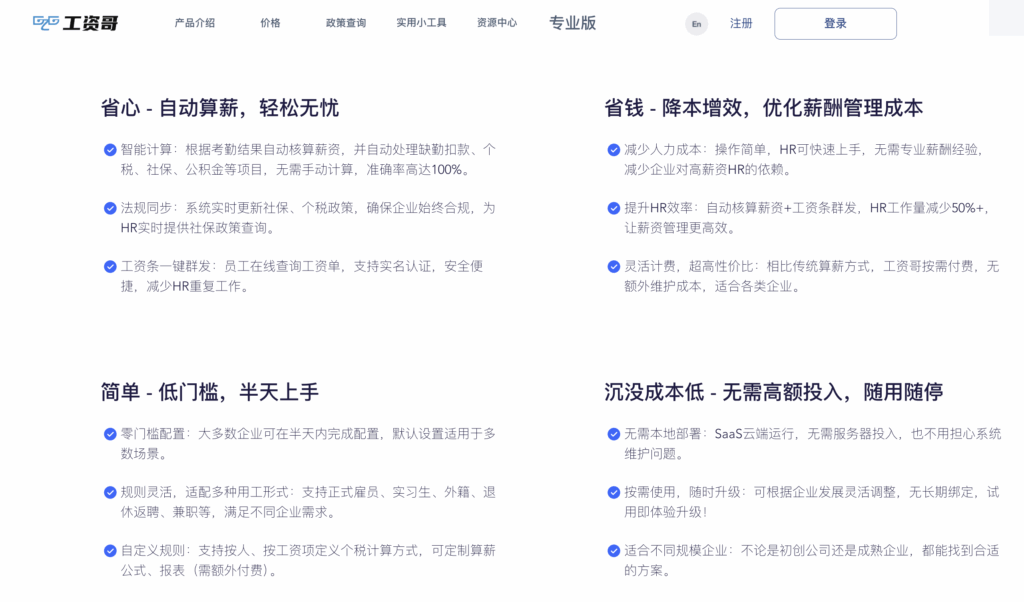
Task: Click the check icon beside 法规同步
Action: point(110,208)
